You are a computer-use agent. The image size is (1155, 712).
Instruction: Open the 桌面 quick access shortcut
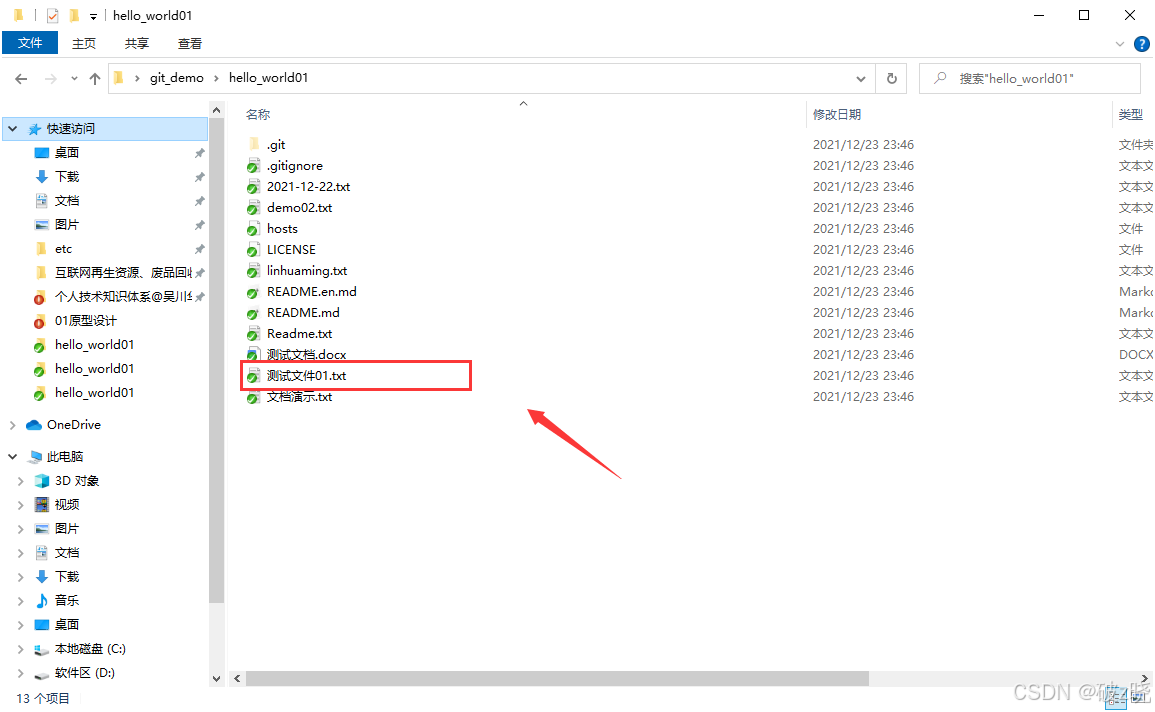pyautogui.click(x=66, y=152)
